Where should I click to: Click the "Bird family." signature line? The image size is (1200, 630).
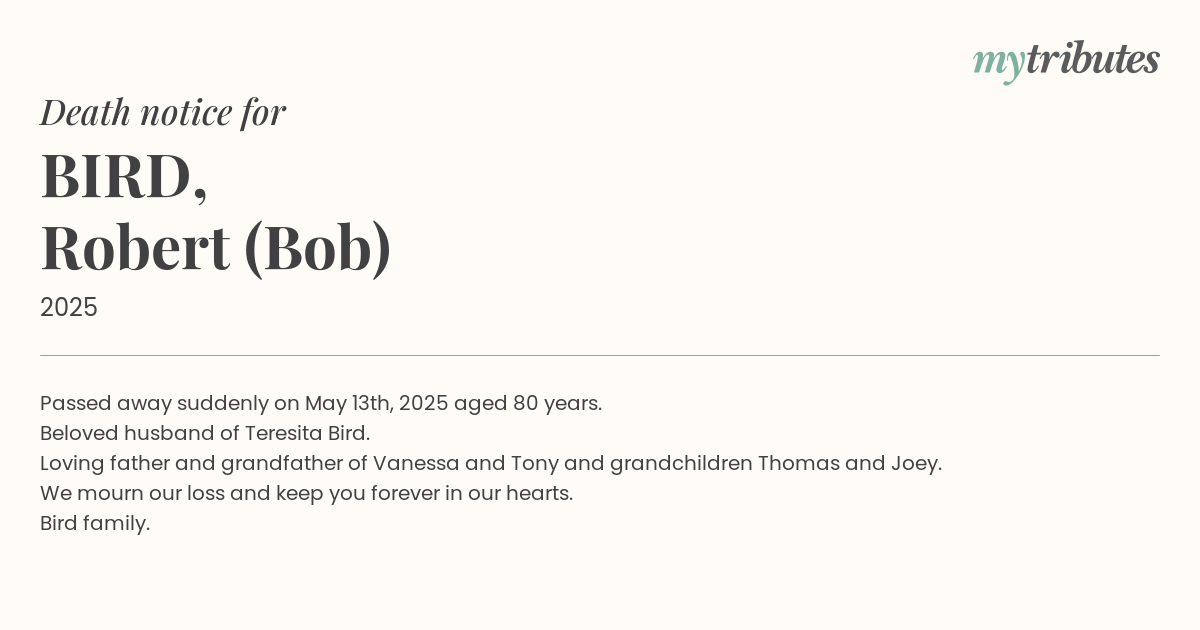[x=95, y=523]
